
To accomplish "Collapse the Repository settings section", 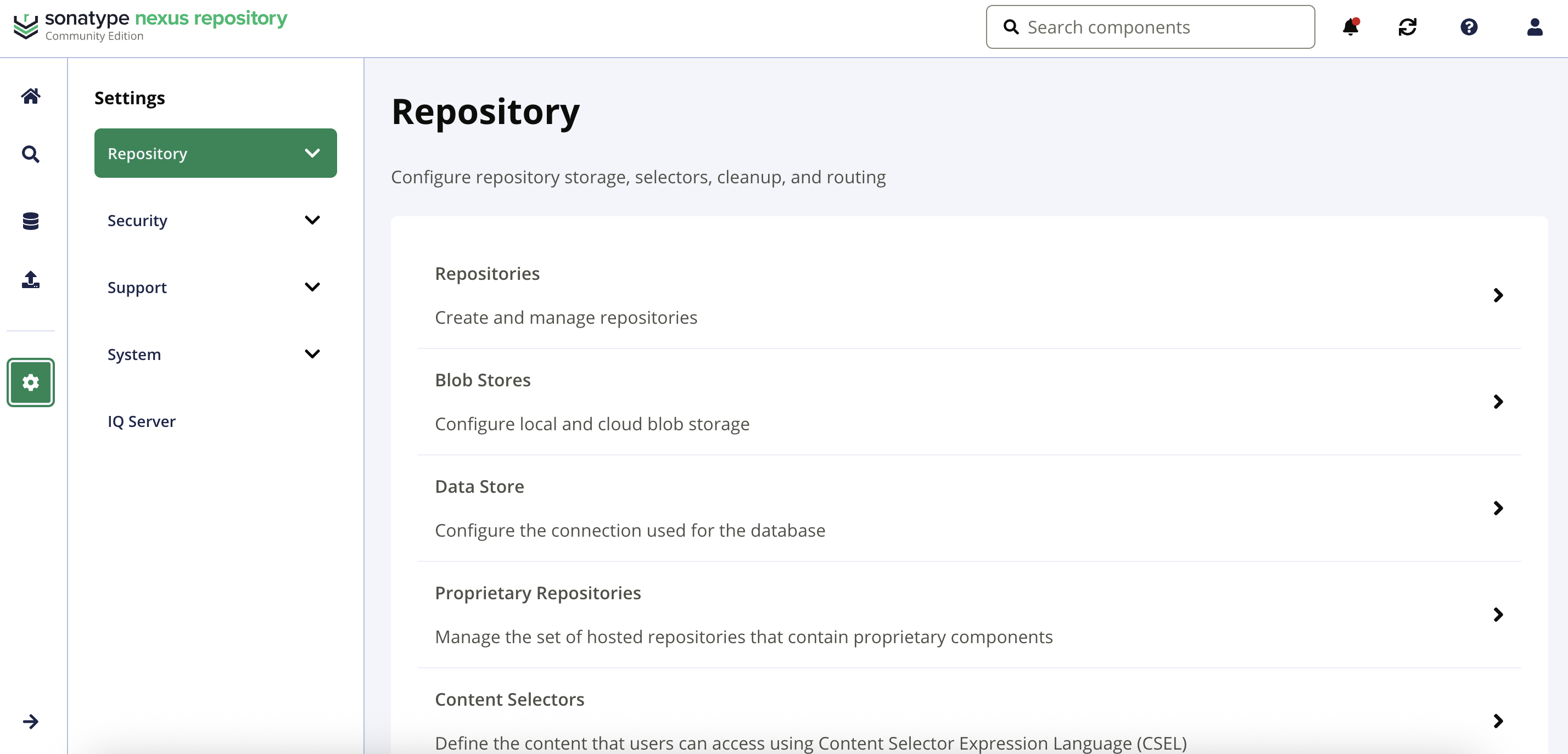I will click(215, 153).
